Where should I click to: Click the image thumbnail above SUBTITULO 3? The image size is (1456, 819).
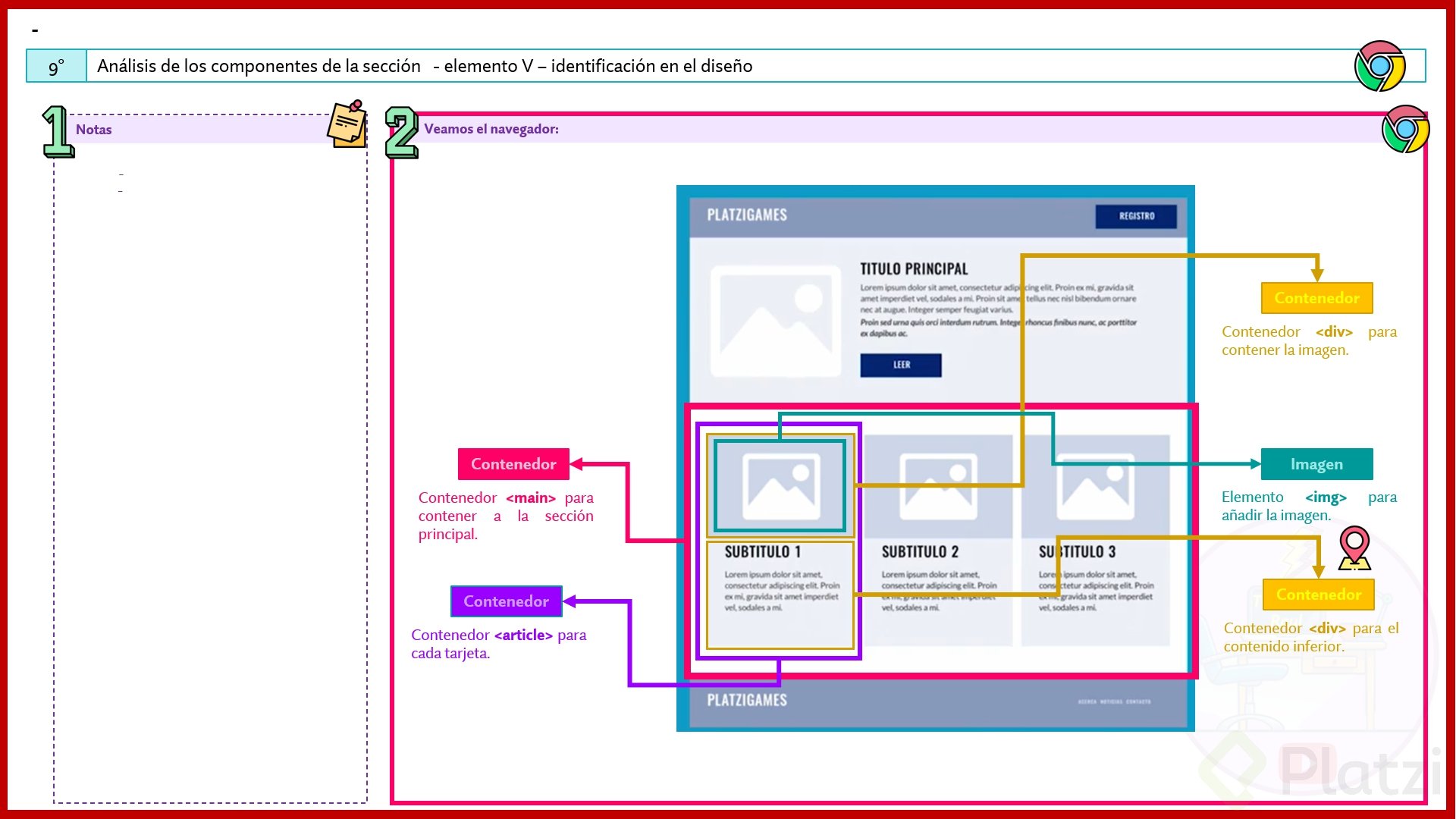click(1096, 486)
